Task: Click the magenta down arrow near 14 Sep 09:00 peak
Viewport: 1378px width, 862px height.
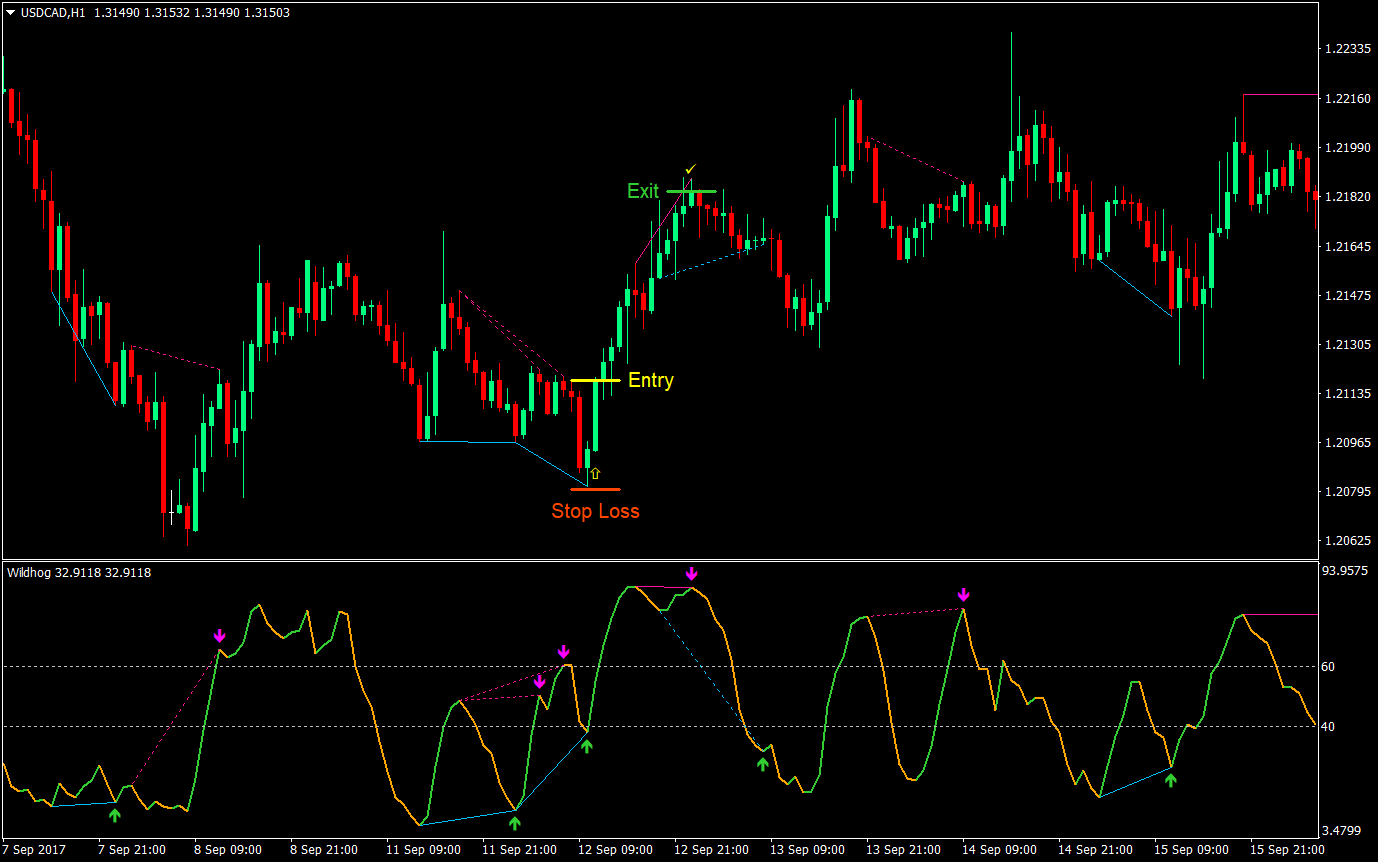Action: [962, 594]
